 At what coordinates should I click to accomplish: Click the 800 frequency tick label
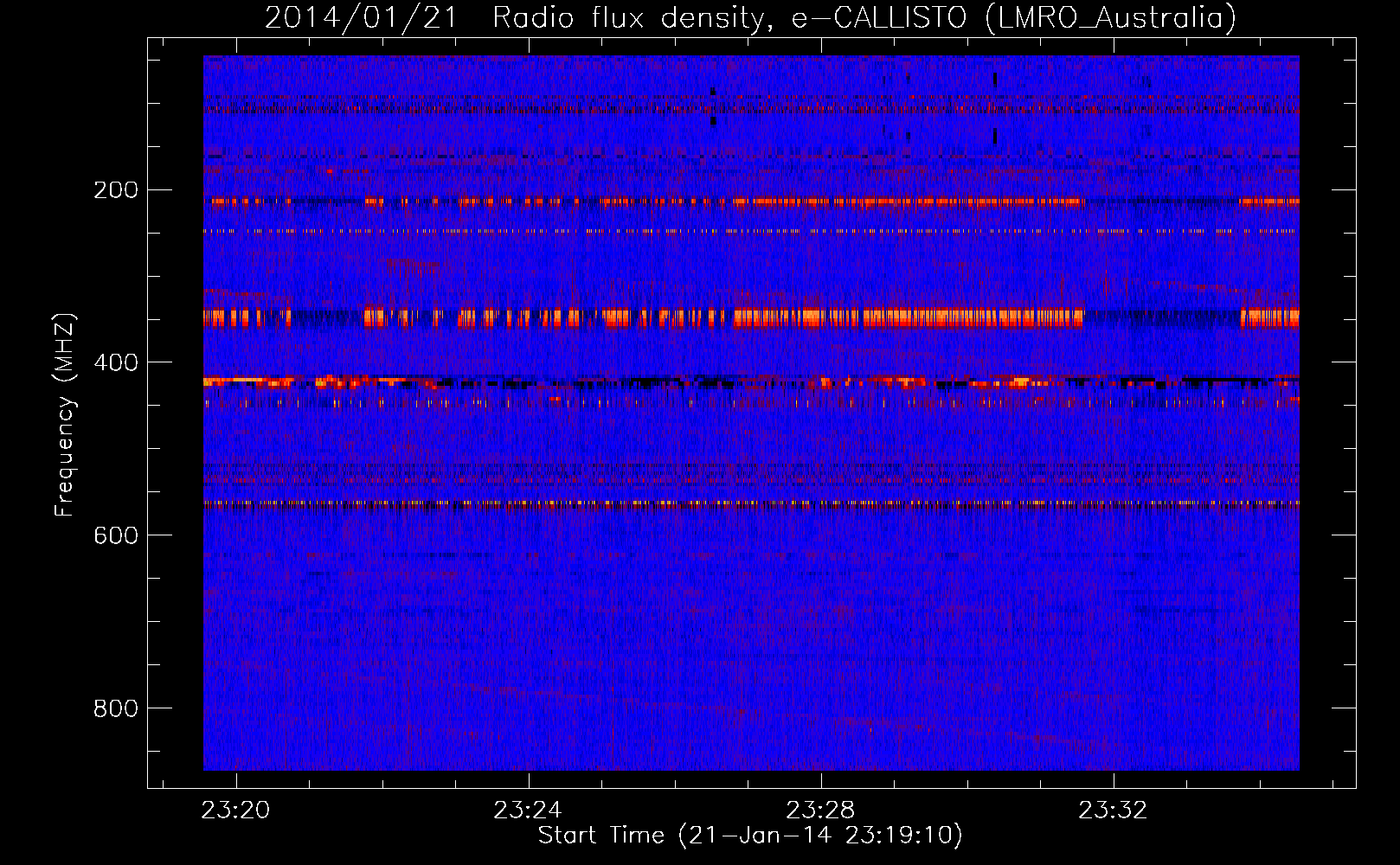(x=116, y=708)
